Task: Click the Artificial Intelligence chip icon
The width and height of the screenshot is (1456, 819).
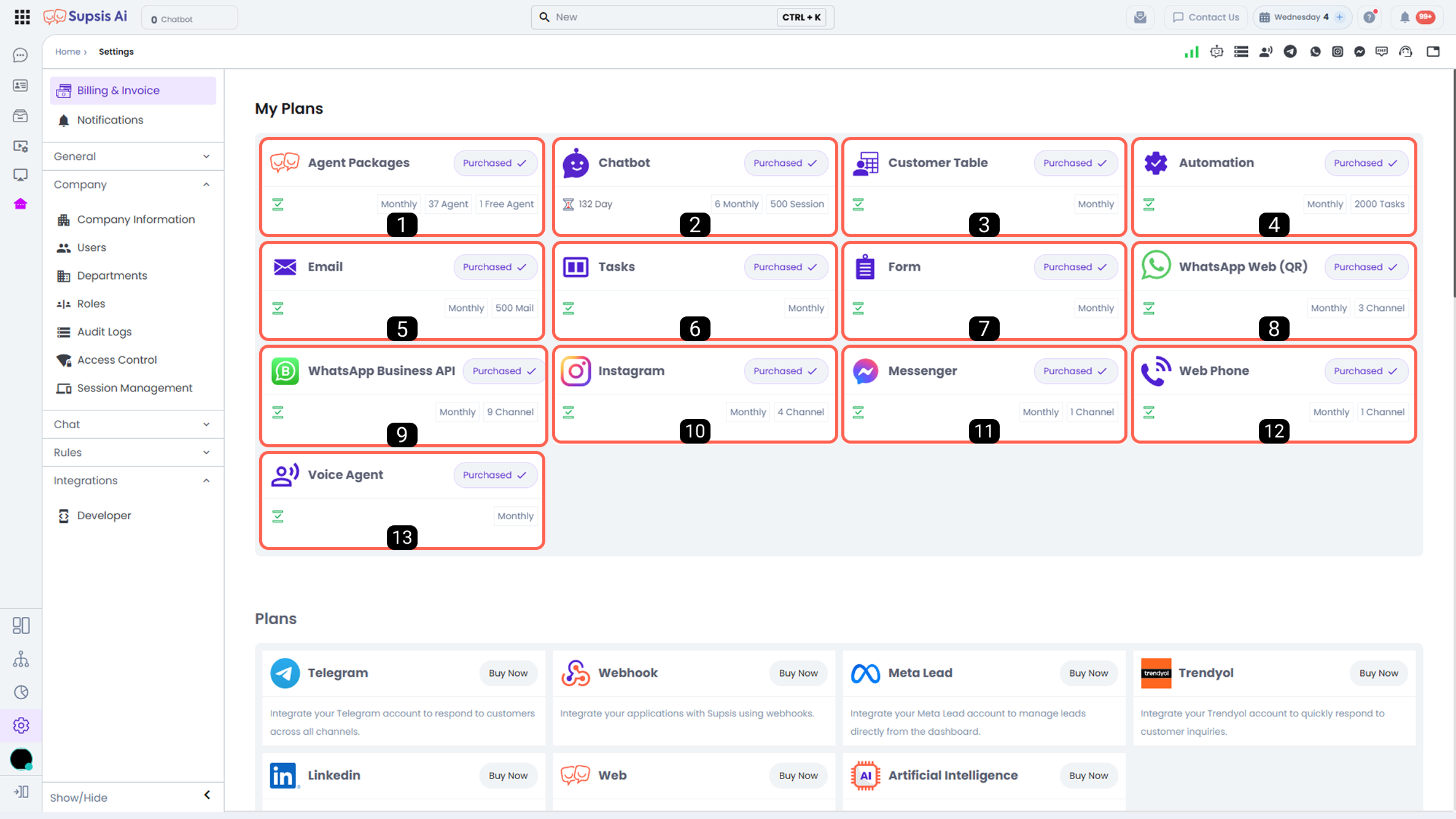Action: pyautogui.click(x=865, y=776)
